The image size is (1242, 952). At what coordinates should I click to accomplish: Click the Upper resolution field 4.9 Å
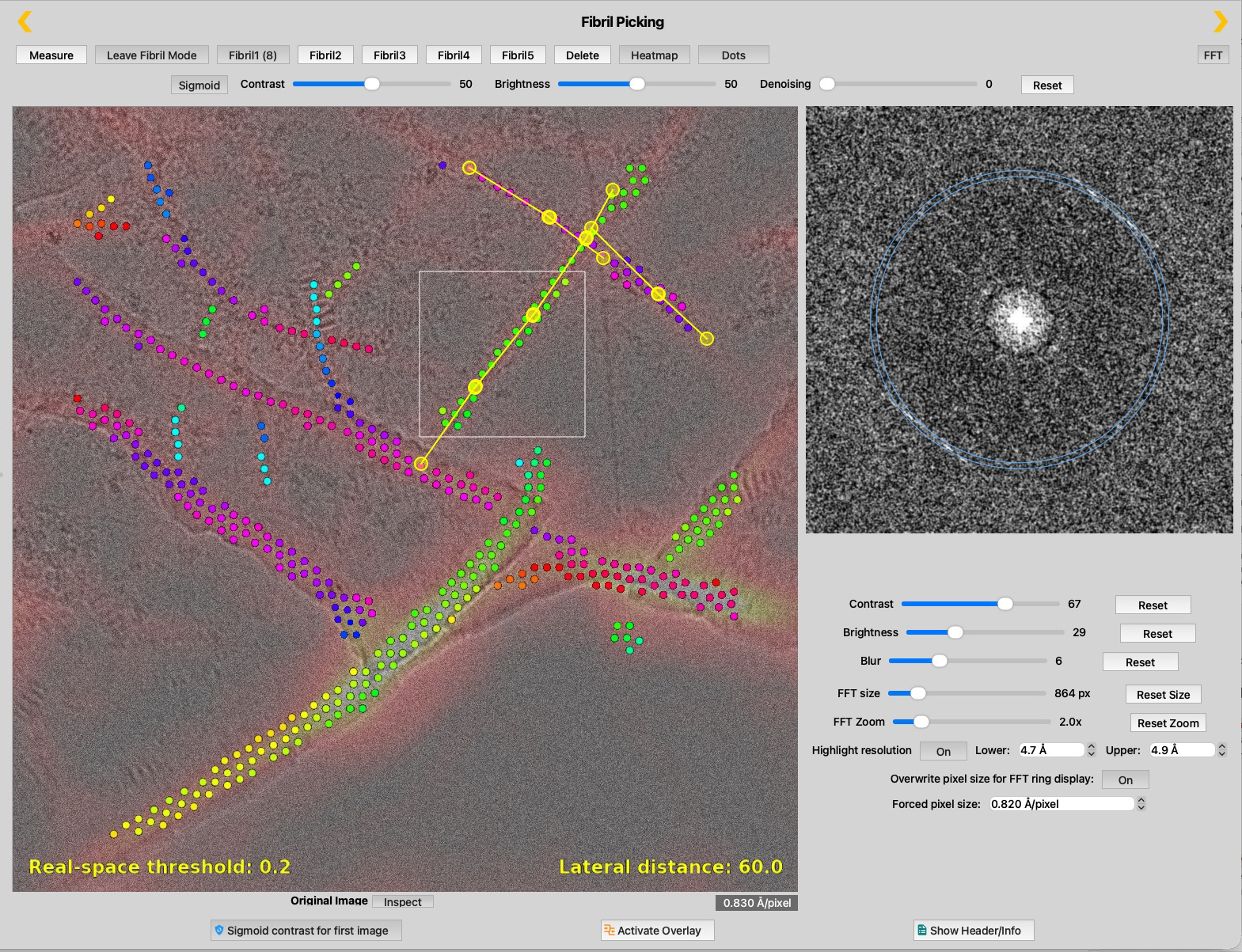1181,750
